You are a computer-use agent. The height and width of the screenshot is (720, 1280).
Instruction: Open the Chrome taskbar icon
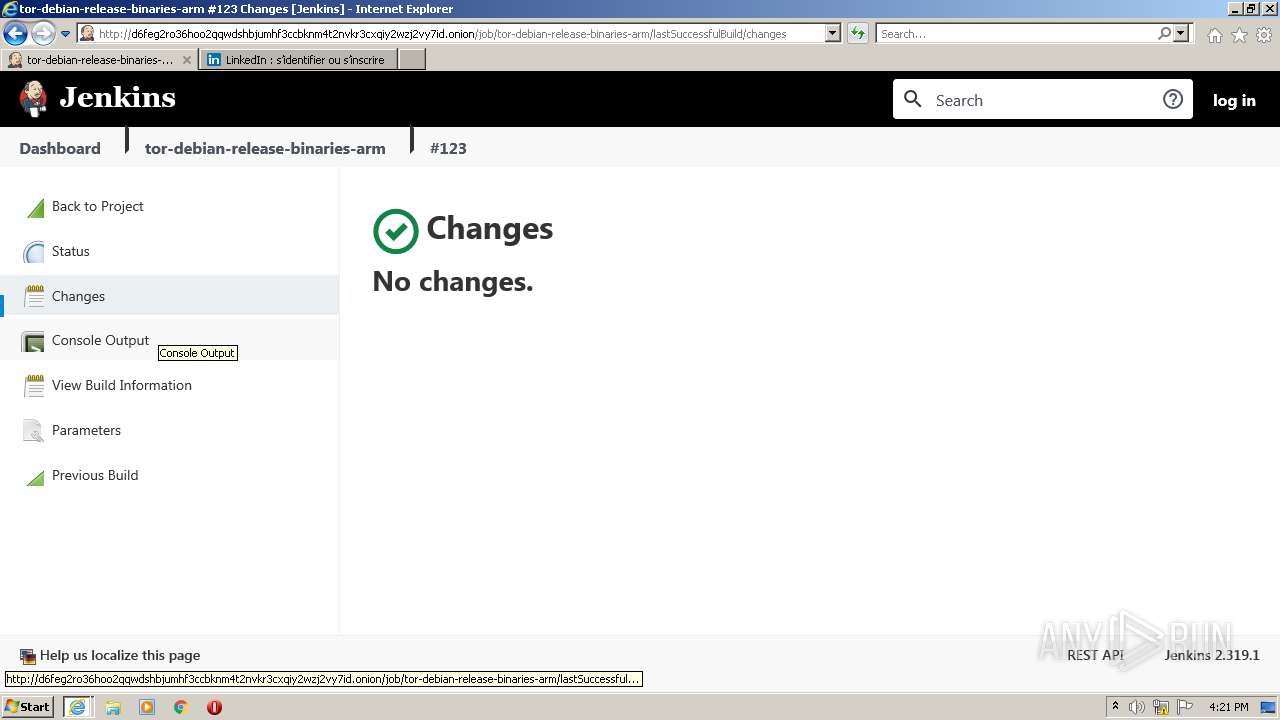point(181,707)
